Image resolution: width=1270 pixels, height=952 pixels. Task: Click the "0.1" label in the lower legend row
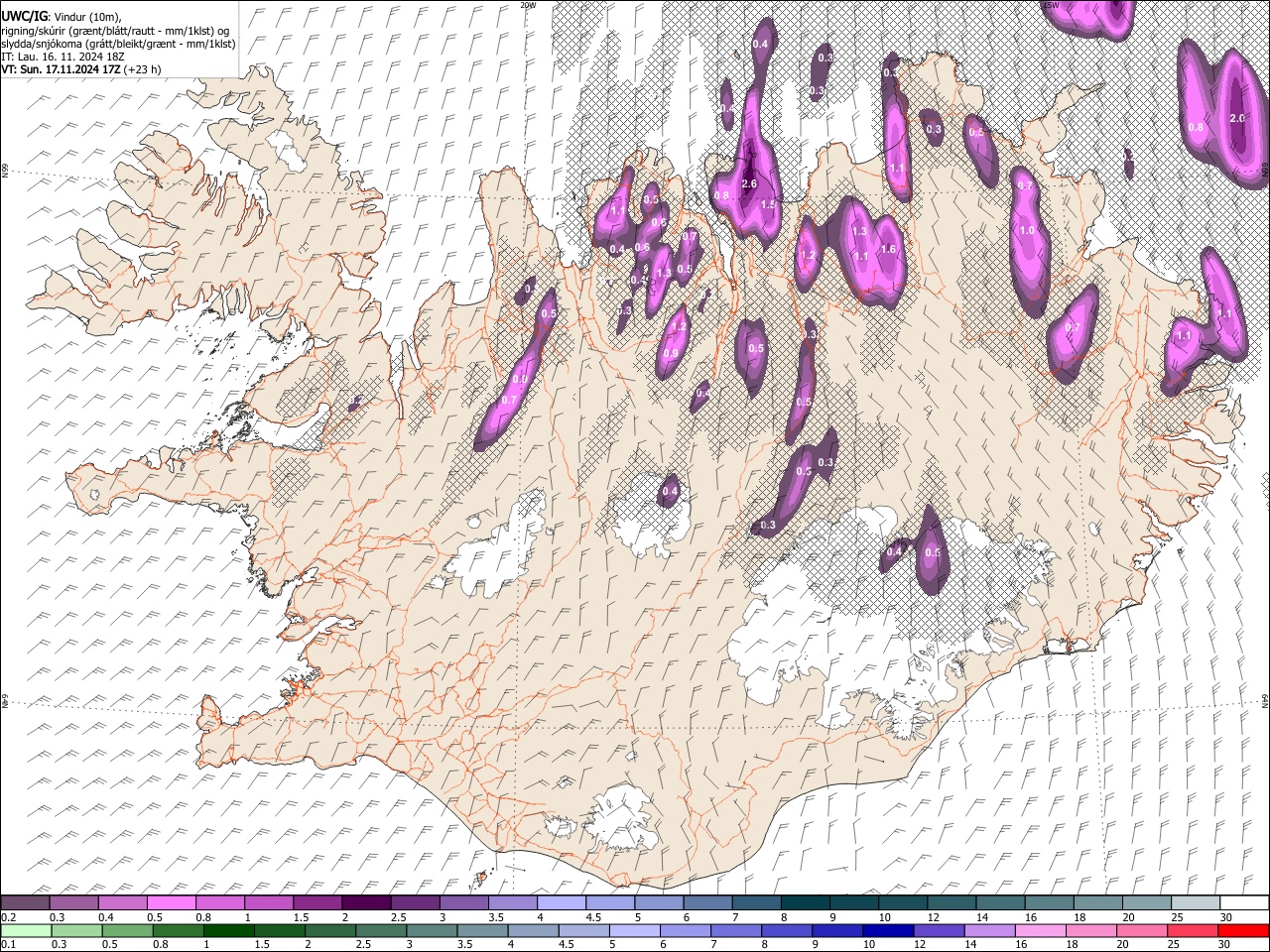(9, 944)
